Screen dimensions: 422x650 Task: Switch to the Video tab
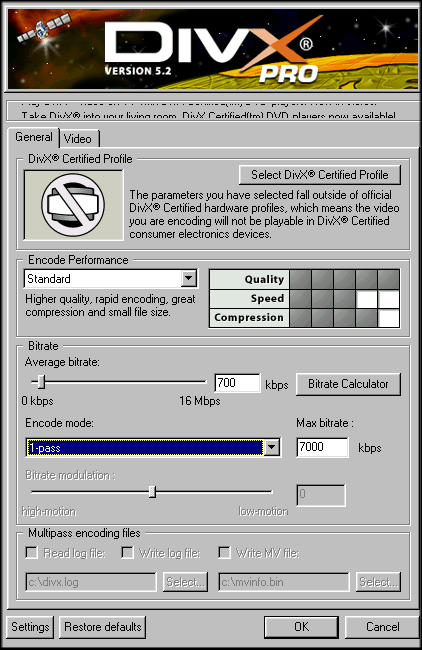(x=78, y=139)
